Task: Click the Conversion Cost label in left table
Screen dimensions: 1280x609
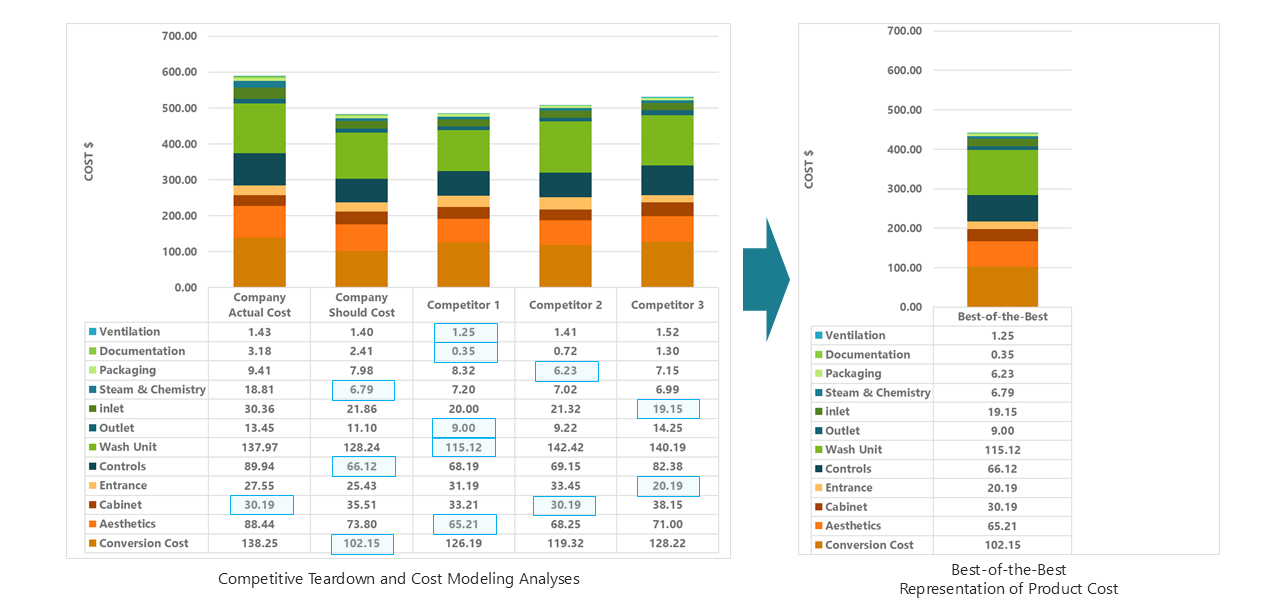Action: click(143, 543)
